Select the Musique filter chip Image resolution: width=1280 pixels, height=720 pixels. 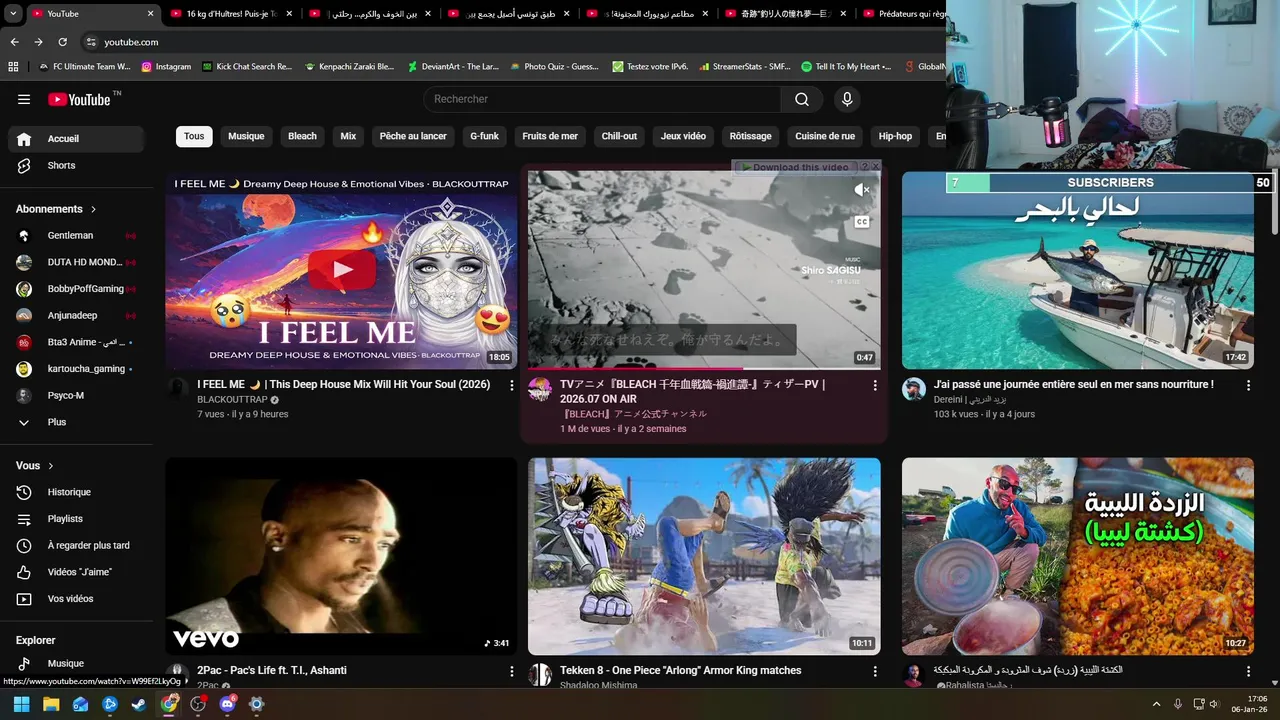coord(246,136)
